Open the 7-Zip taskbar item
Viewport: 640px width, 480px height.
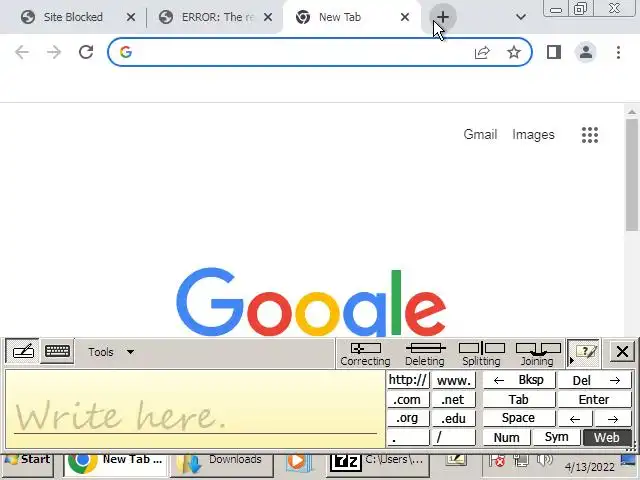378,463
